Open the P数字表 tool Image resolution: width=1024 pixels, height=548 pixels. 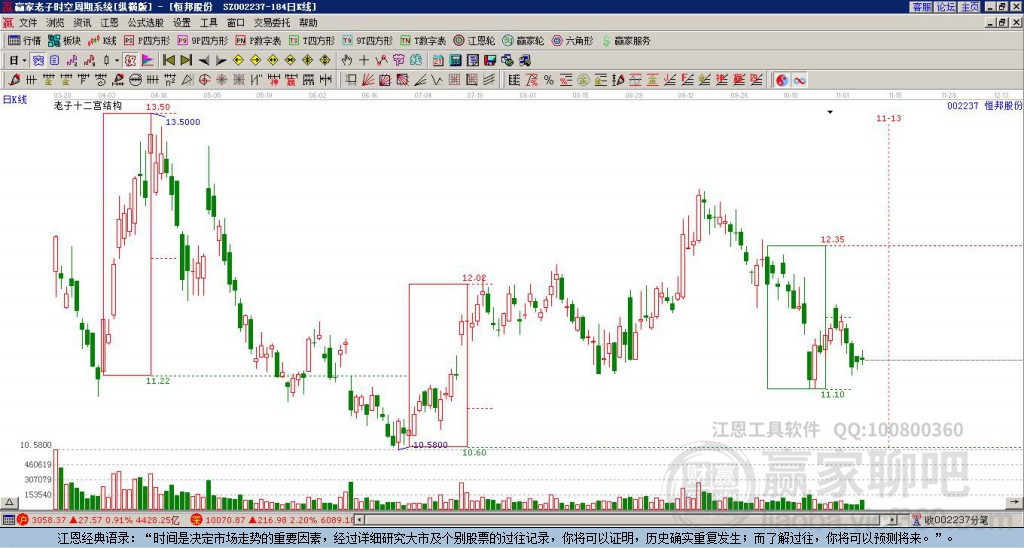coord(259,40)
